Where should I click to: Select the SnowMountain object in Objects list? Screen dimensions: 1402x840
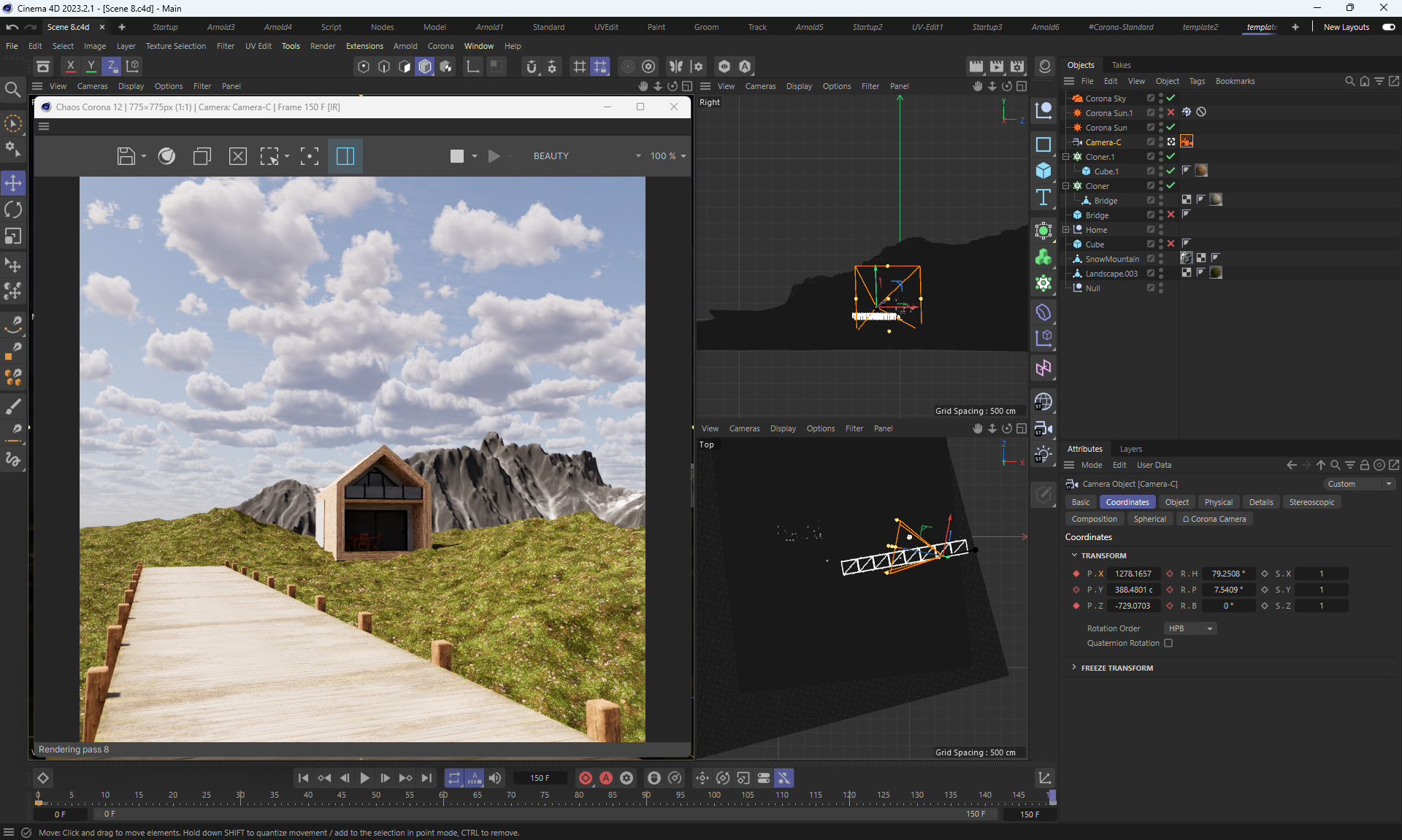tap(1111, 259)
